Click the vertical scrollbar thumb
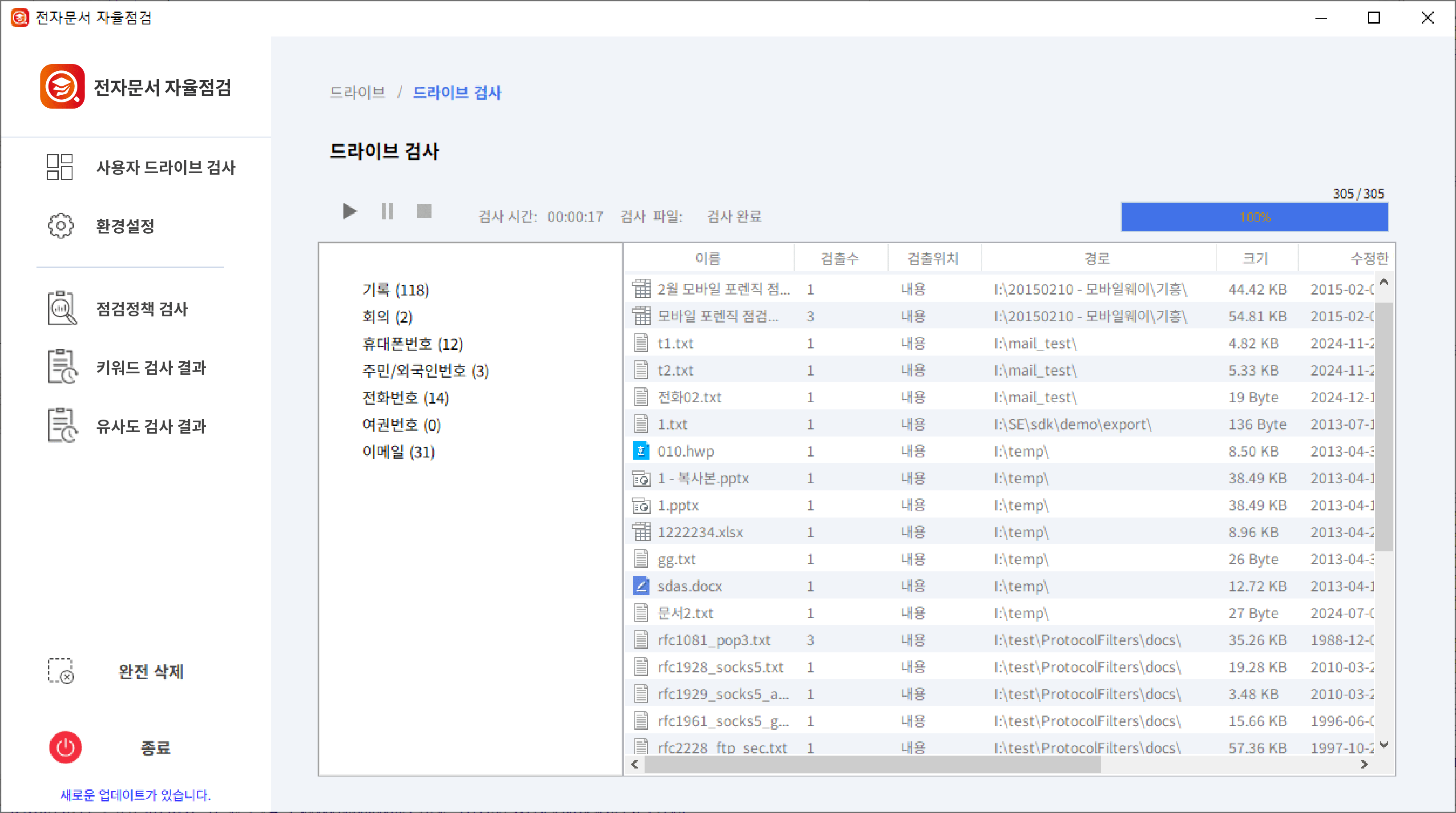Image resolution: width=1456 pixels, height=813 pixels. coord(1383,426)
